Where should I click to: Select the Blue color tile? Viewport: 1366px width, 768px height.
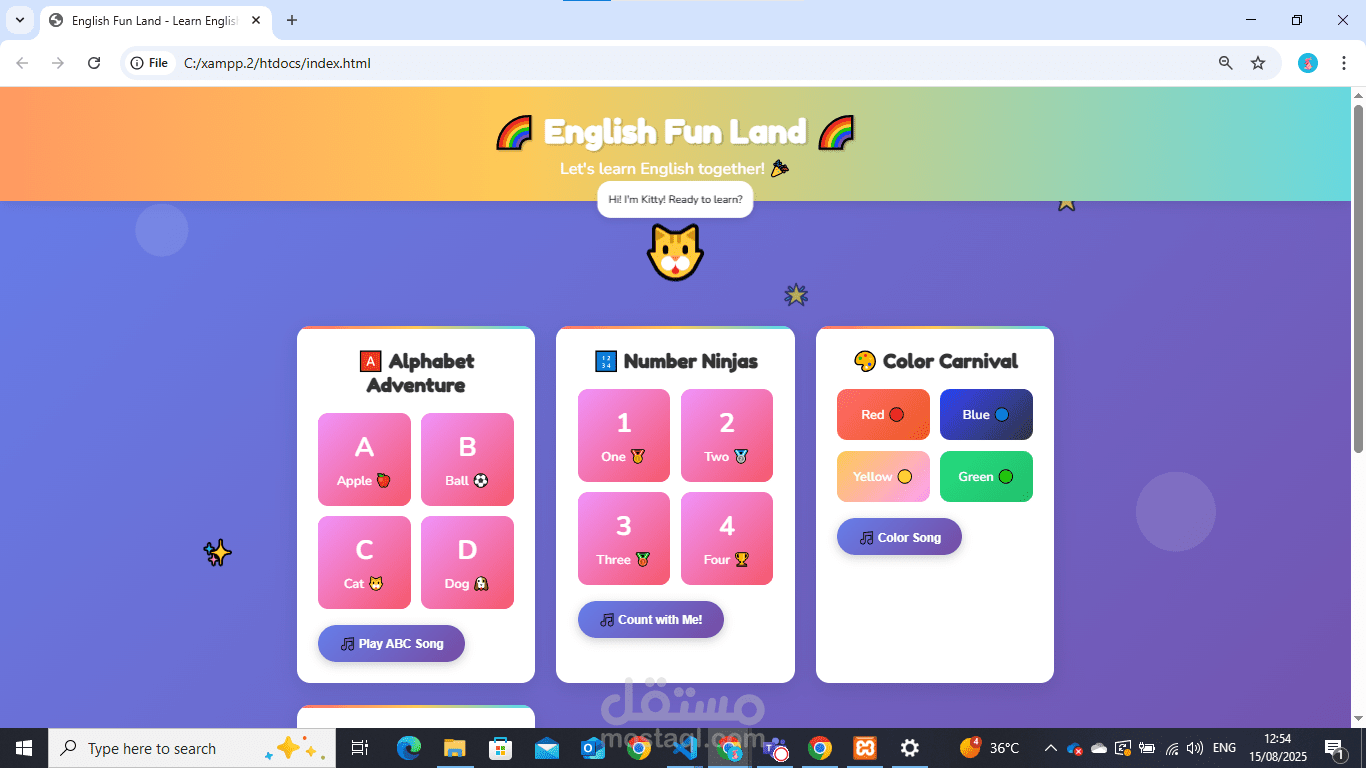coord(986,414)
